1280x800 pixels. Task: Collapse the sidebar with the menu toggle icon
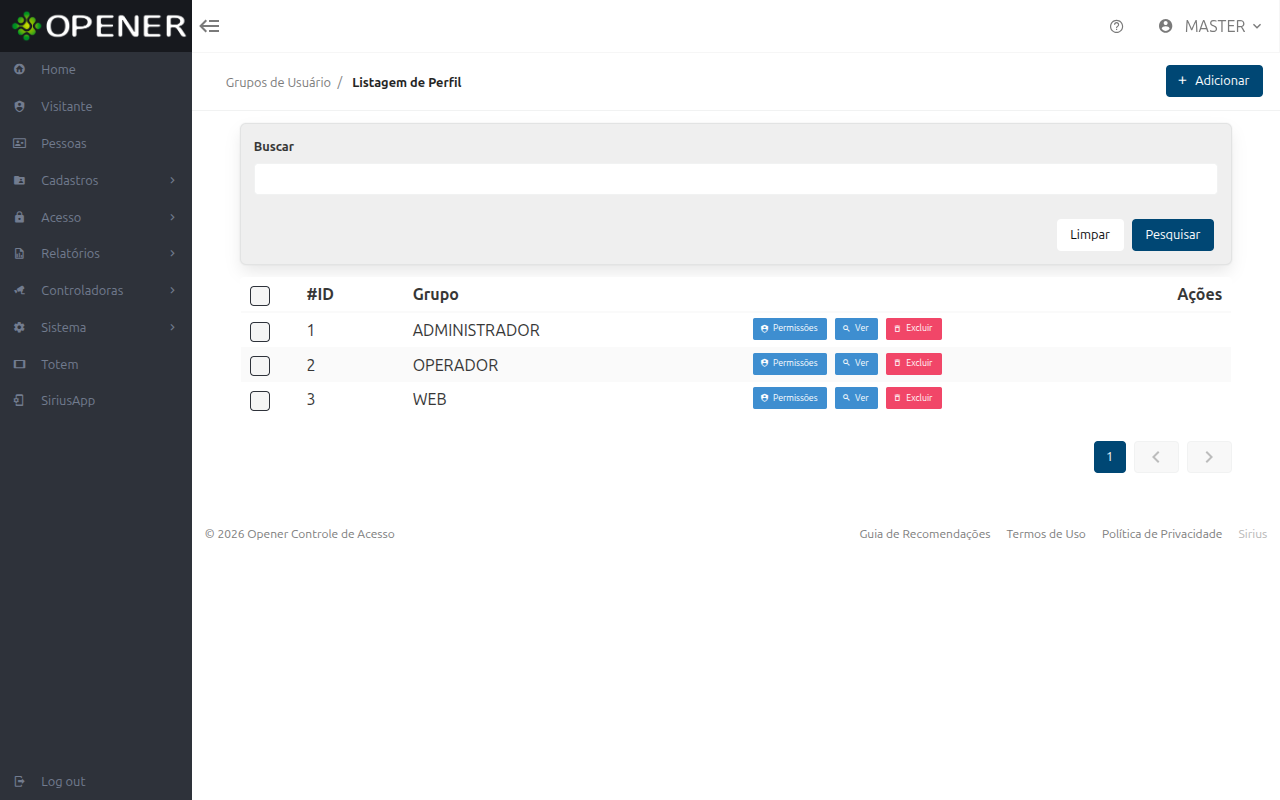(210, 26)
